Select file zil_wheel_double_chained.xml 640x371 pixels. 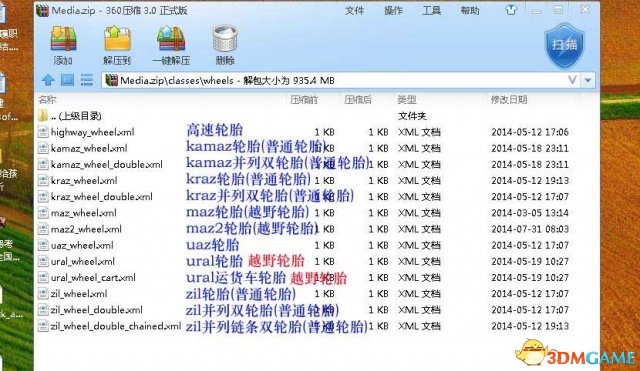(x=116, y=326)
